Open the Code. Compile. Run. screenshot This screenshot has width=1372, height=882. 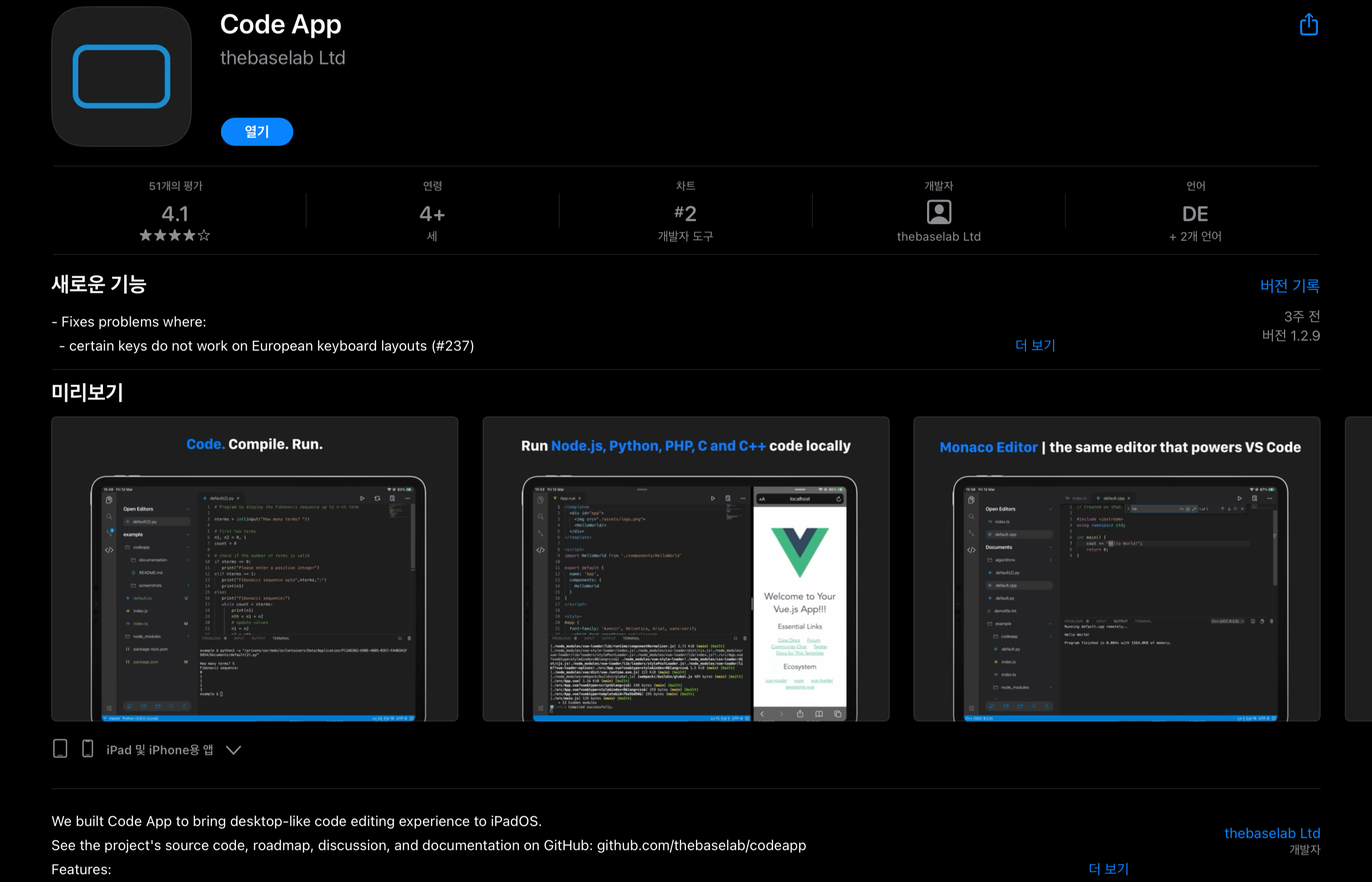pos(254,569)
